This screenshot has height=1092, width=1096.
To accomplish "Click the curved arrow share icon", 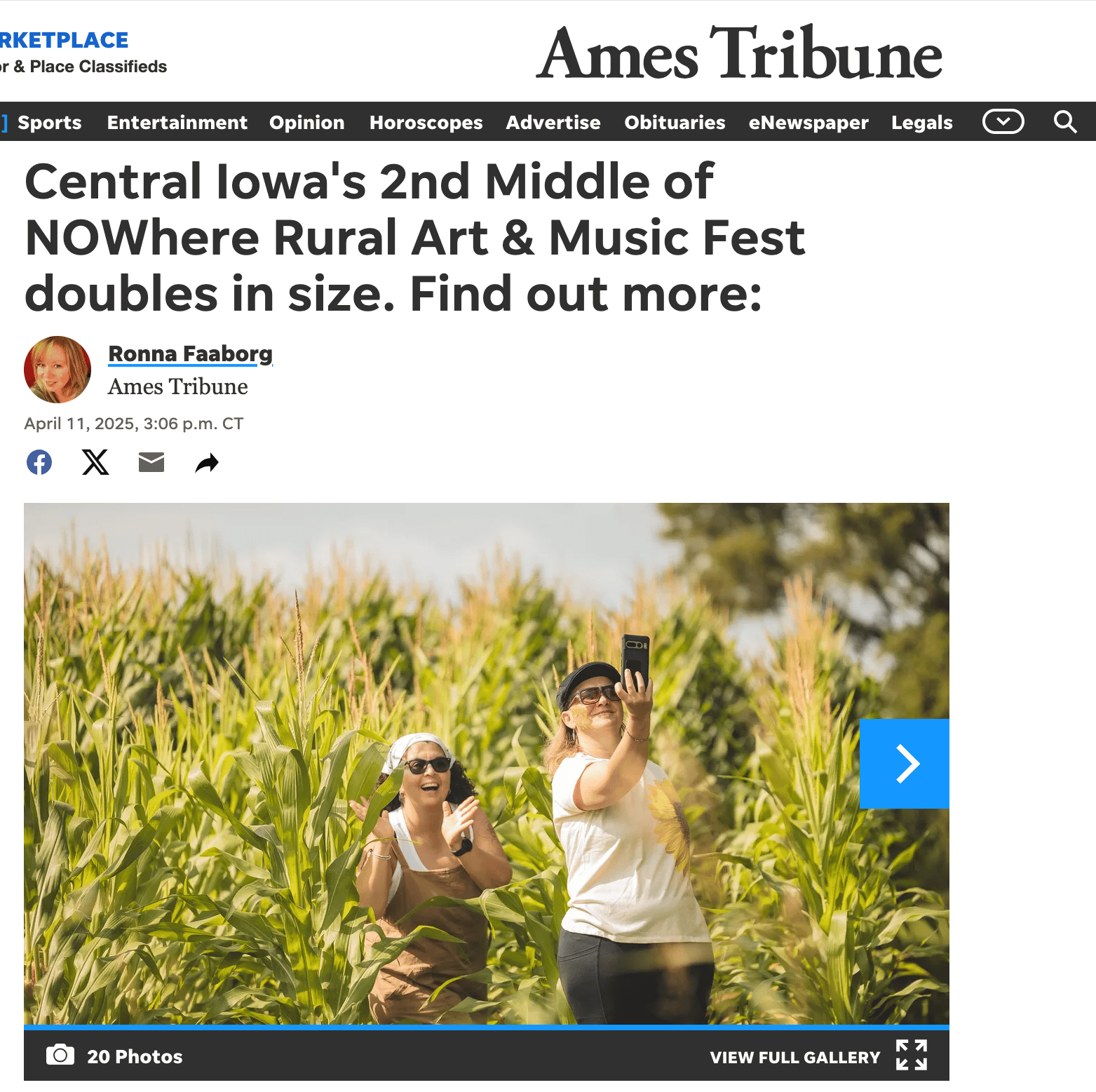I will click(x=207, y=463).
